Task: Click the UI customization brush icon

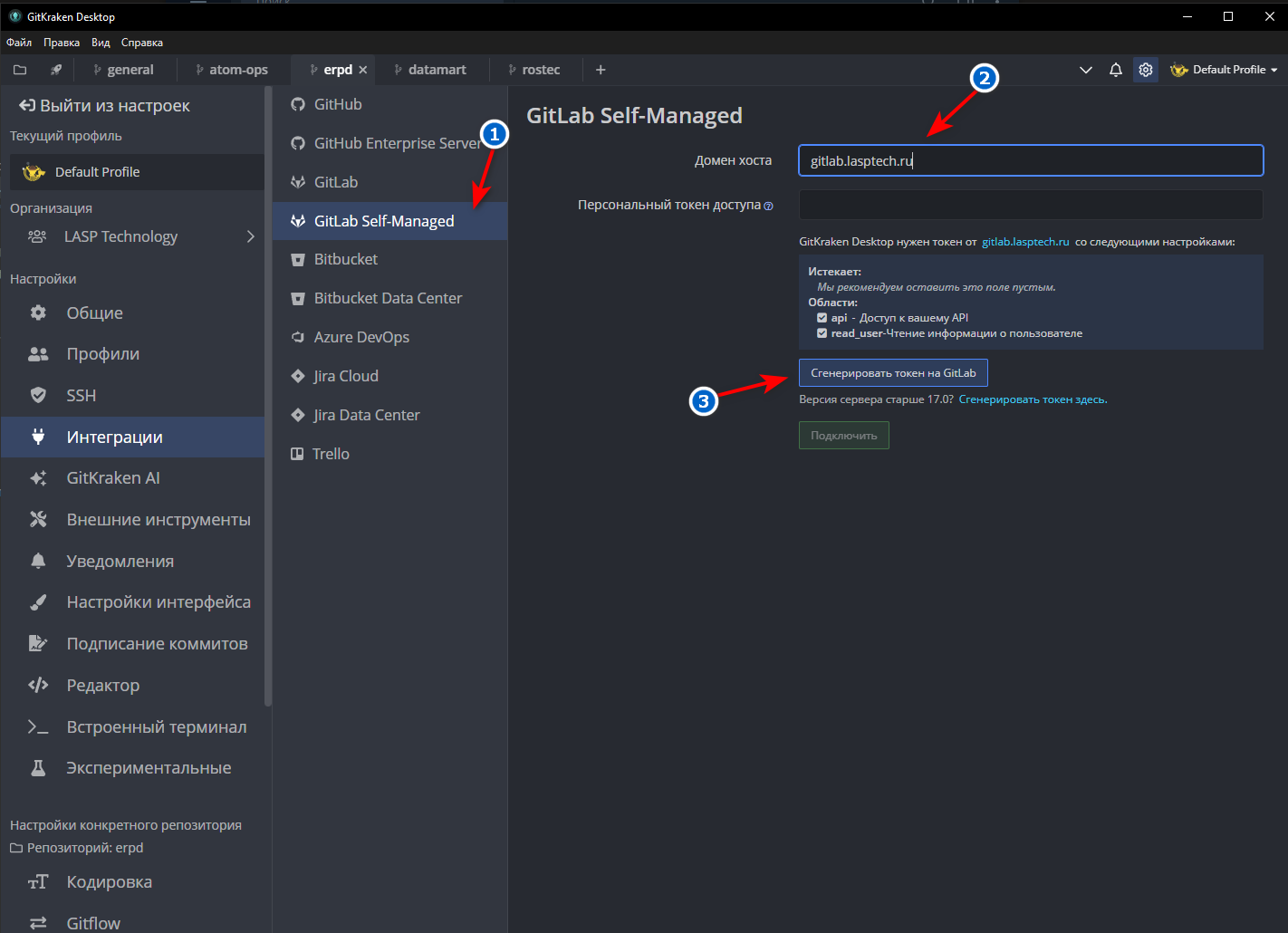Action: 38,602
